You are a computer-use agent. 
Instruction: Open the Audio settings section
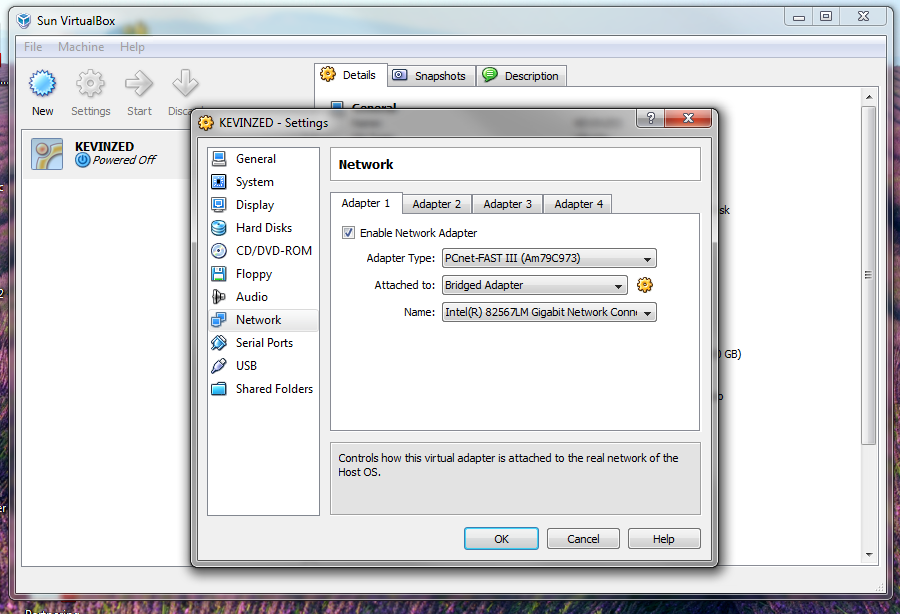click(251, 297)
